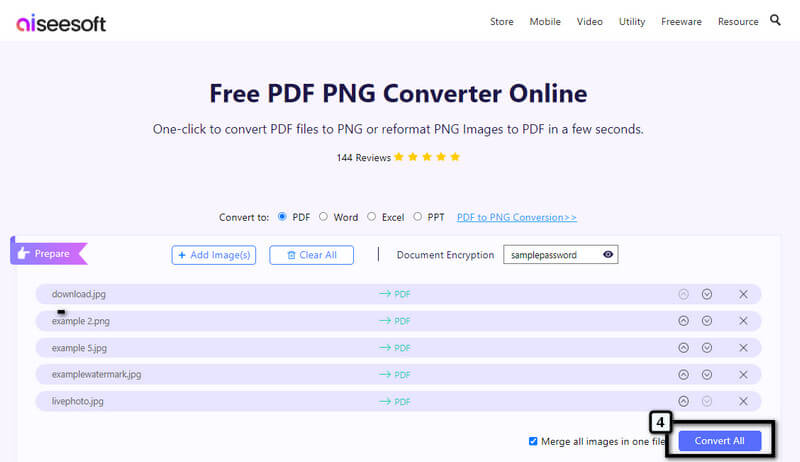Click the livephoto.jpg move-down arrow icon
Image resolution: width=800 pixels, height=462 pixels.
(707, 401)
